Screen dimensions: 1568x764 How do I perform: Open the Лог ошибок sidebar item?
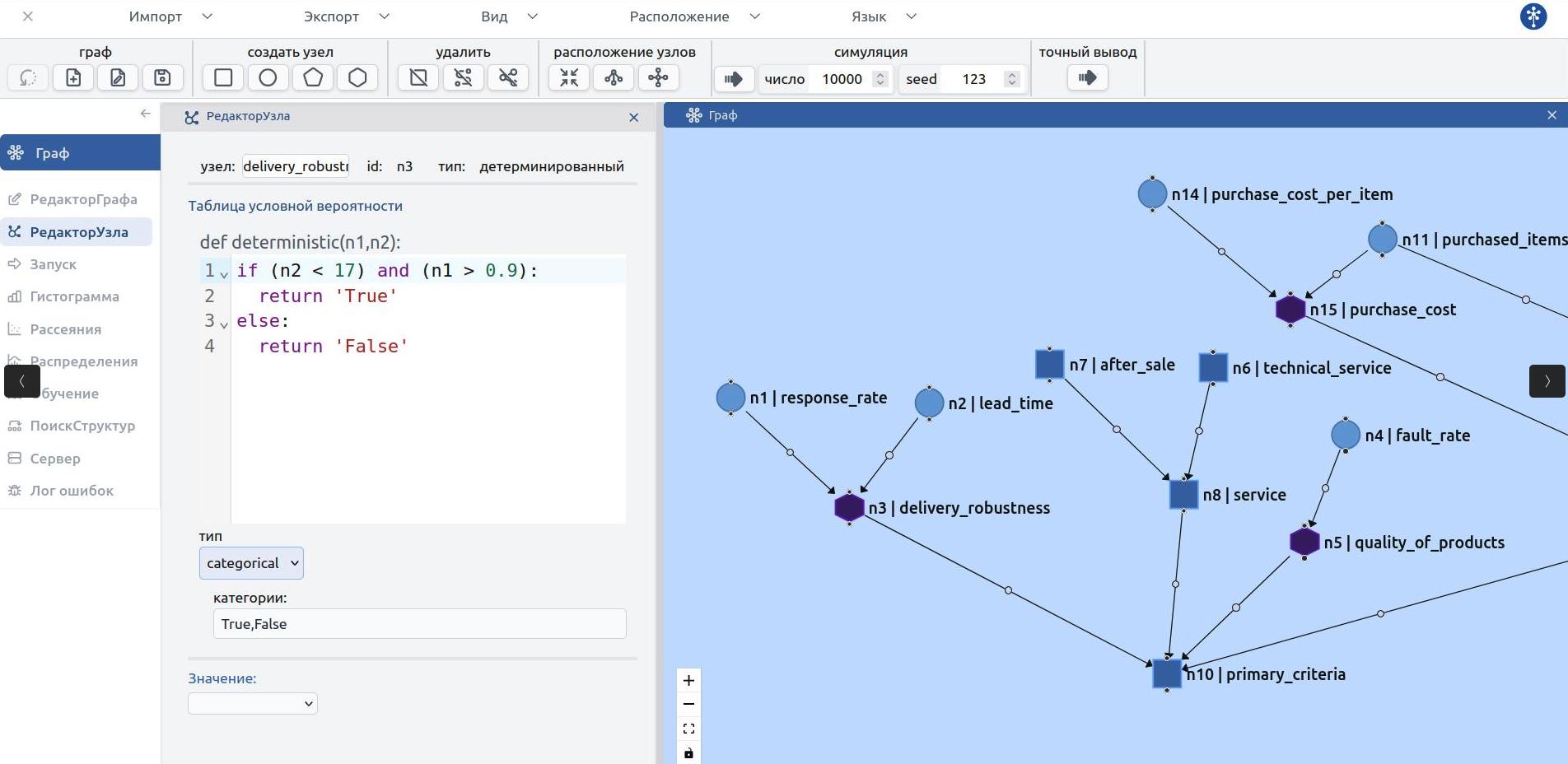72,491
